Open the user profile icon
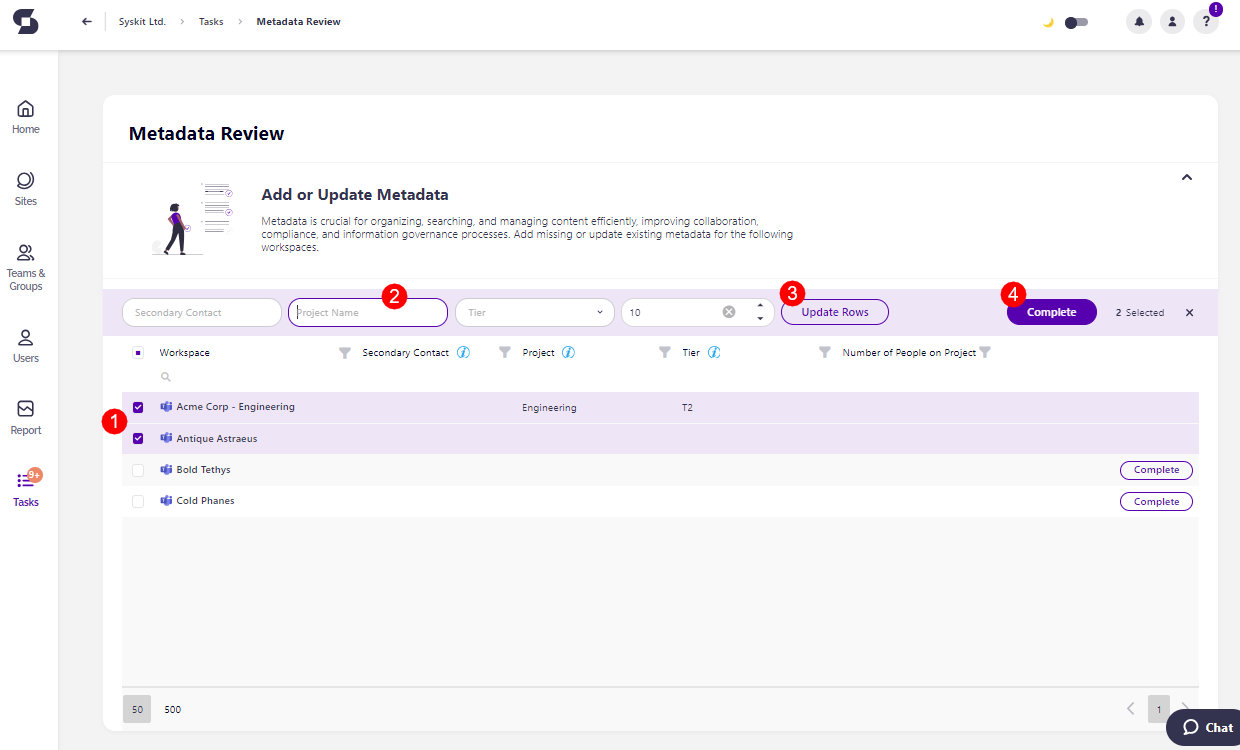Image resolution: width=1240 pixels, height=750 pixels. pos(1172,21)
